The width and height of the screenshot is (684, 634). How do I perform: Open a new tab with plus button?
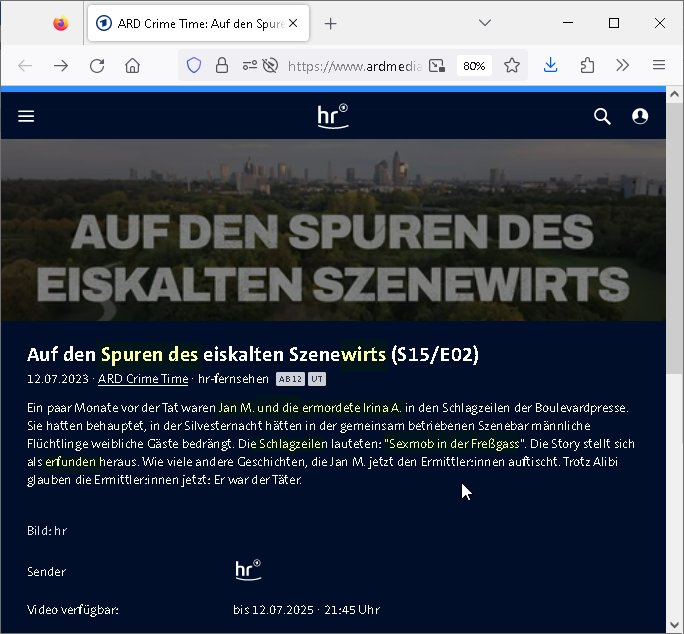pyautogui.click(x=331, y=24)
